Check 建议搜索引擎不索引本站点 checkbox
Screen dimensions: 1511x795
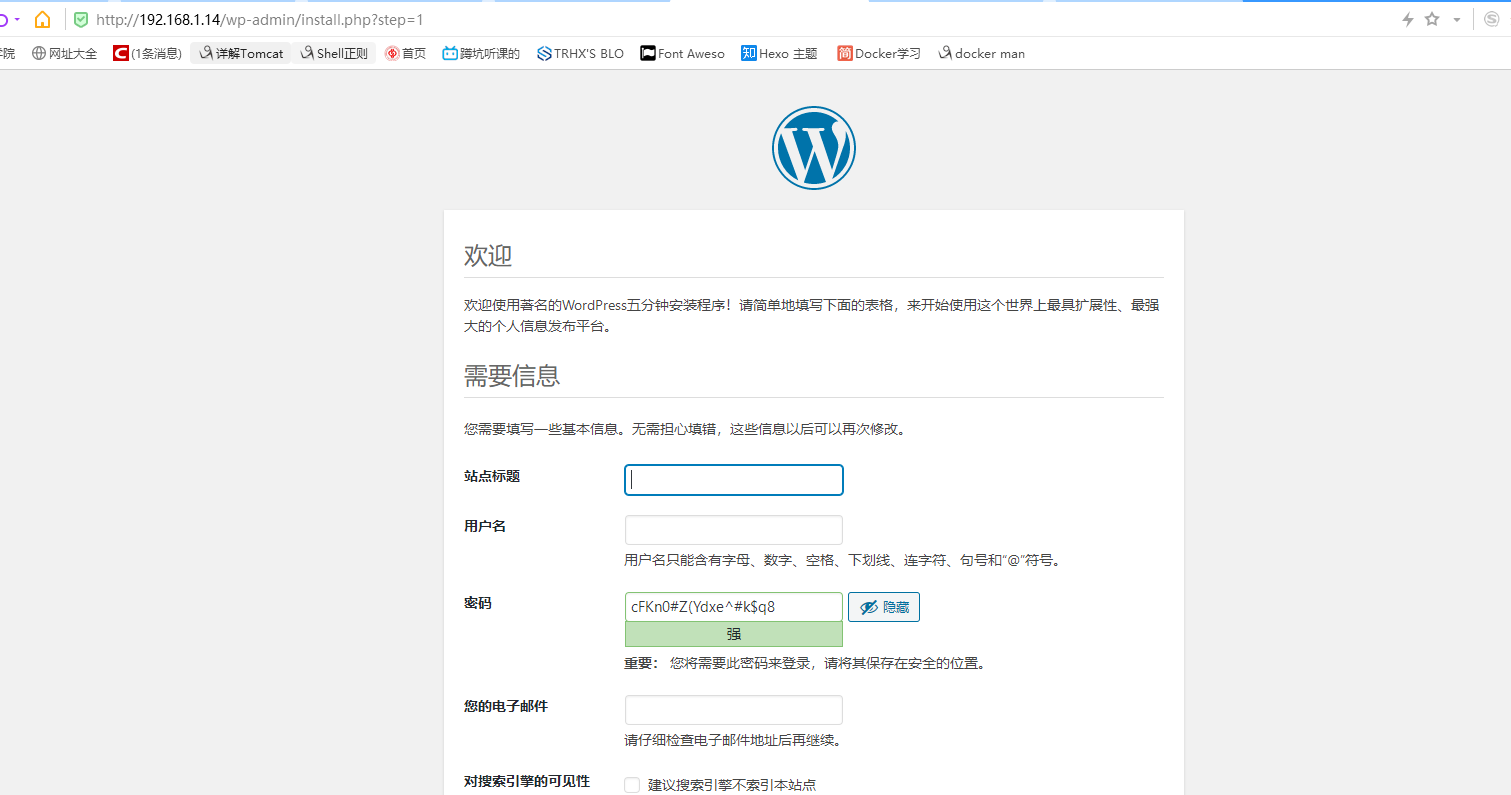[x=632, y=785]
